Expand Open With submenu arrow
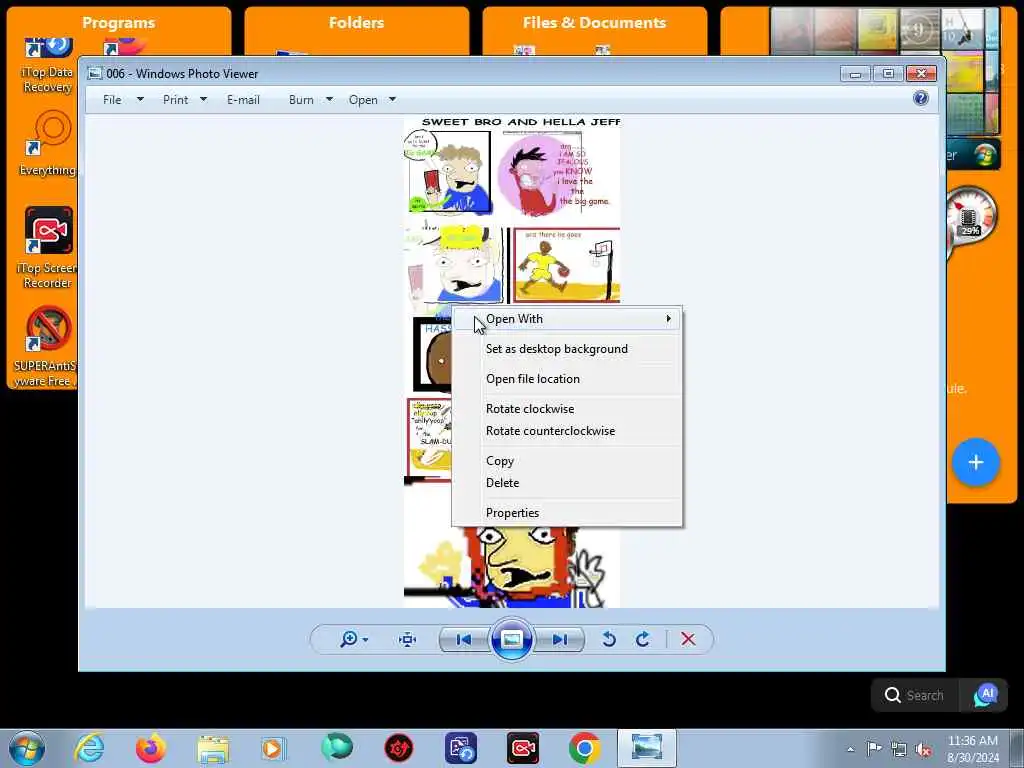This screenshot has width=1024, height=768. pos(668,319)
